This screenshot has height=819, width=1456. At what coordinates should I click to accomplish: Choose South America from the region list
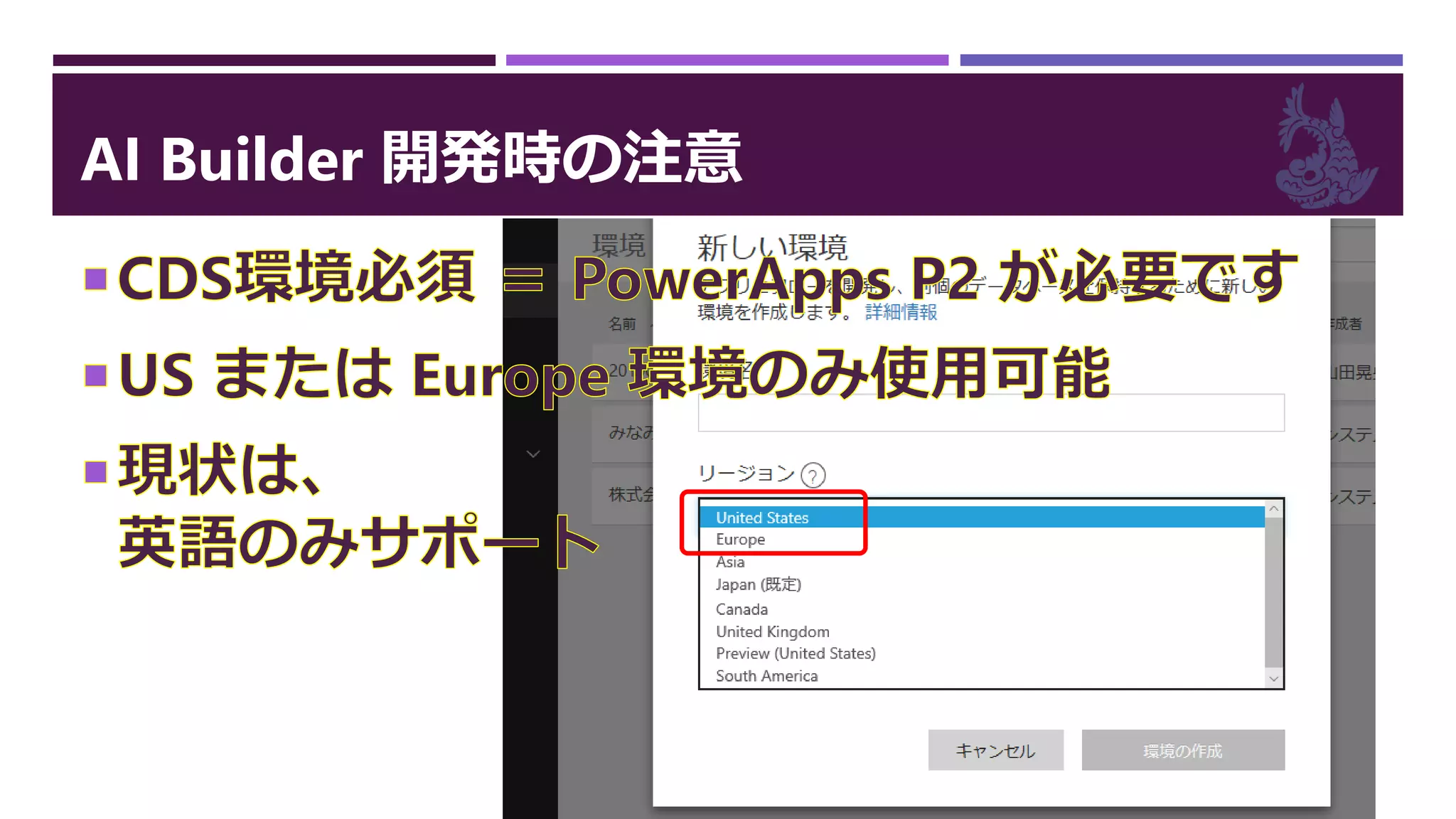(x=982, y=675)
